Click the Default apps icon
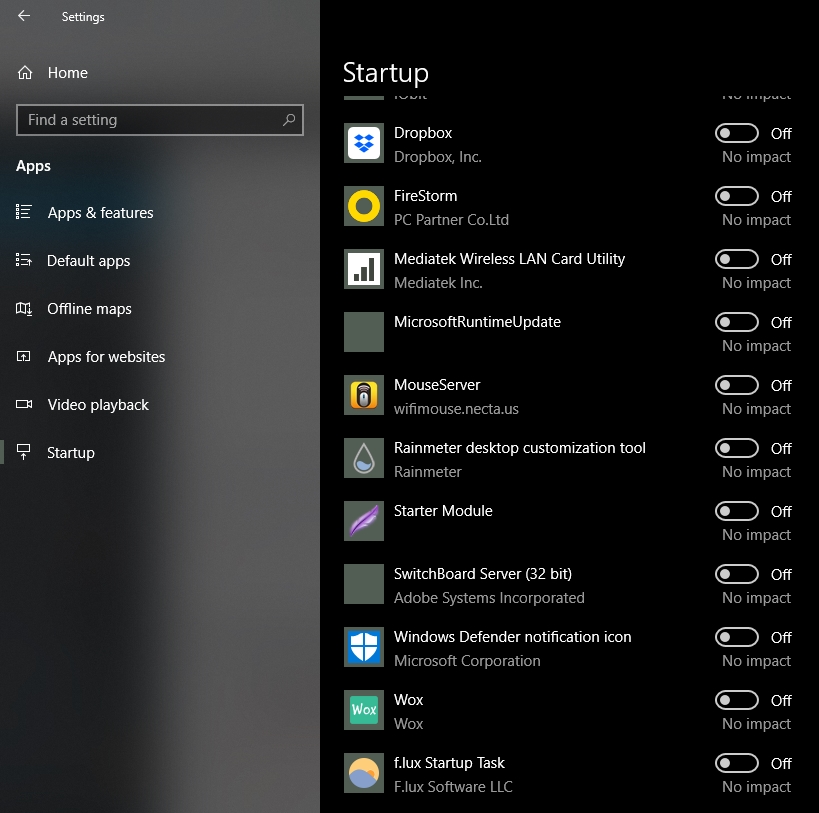The height and width of the screenshot is (813, 819). (x=24, y=260)
